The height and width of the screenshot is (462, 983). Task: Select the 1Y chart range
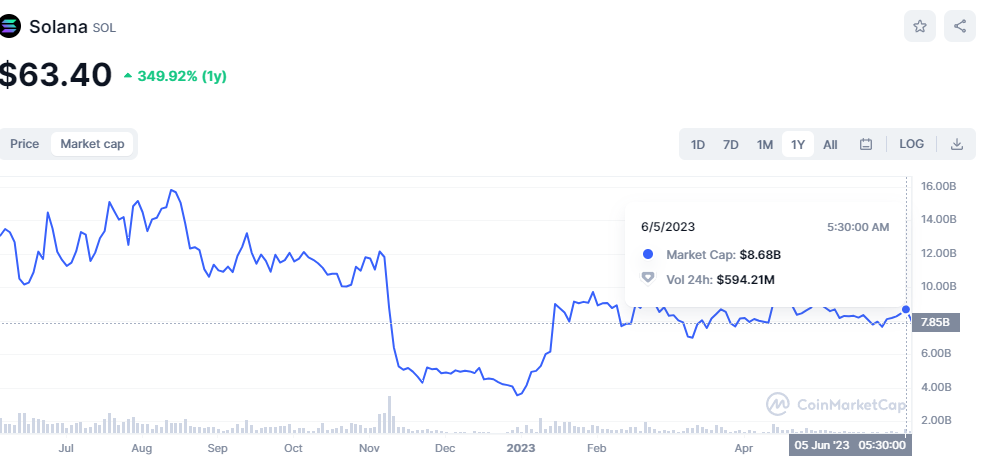coord(797,144)
